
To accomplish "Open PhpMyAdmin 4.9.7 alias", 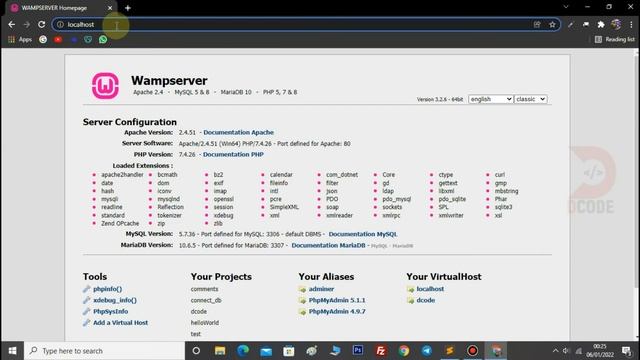I will coord(337,311).
